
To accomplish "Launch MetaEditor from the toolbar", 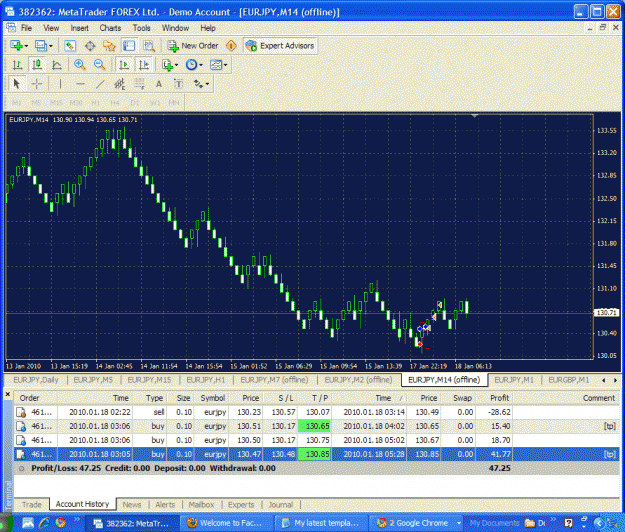I will 231,46.
